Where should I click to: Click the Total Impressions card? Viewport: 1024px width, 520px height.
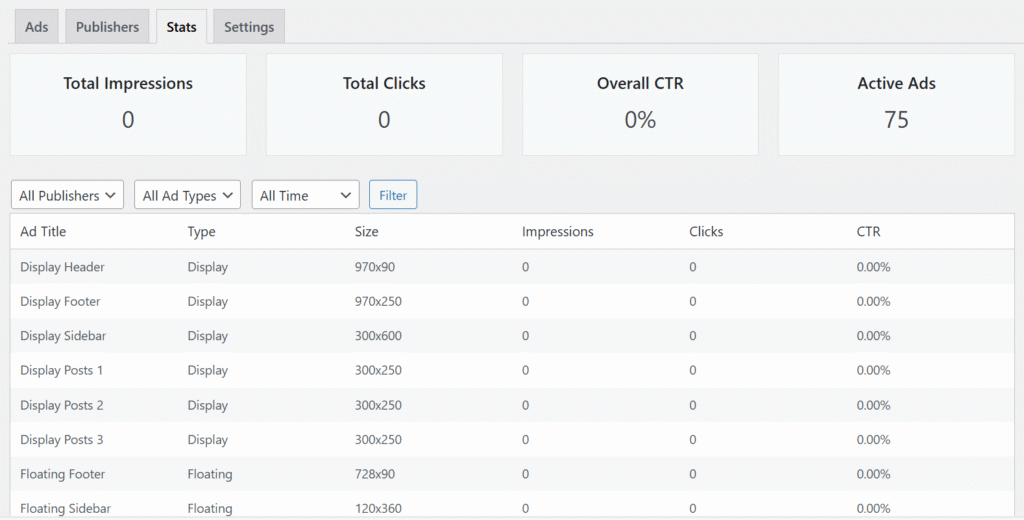click(128, 105)
